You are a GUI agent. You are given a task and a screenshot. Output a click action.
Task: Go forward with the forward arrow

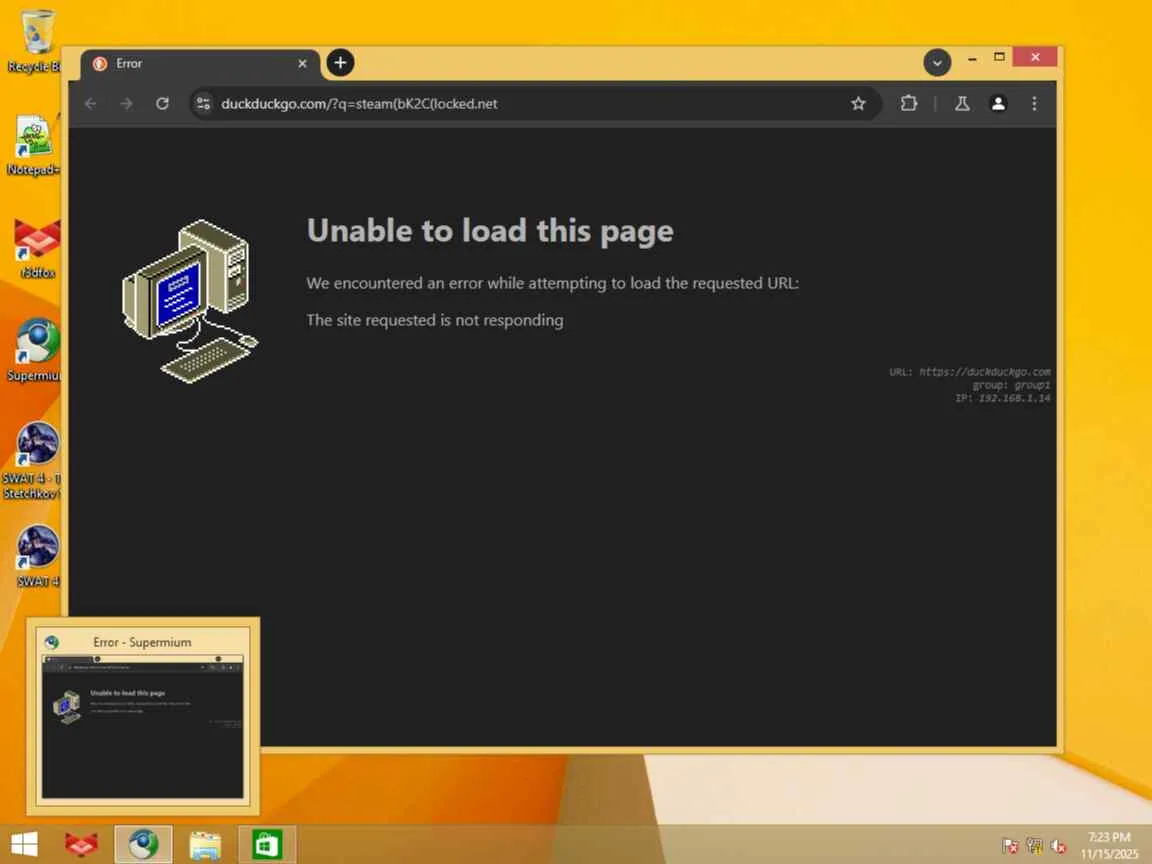[x=126, y=104]
